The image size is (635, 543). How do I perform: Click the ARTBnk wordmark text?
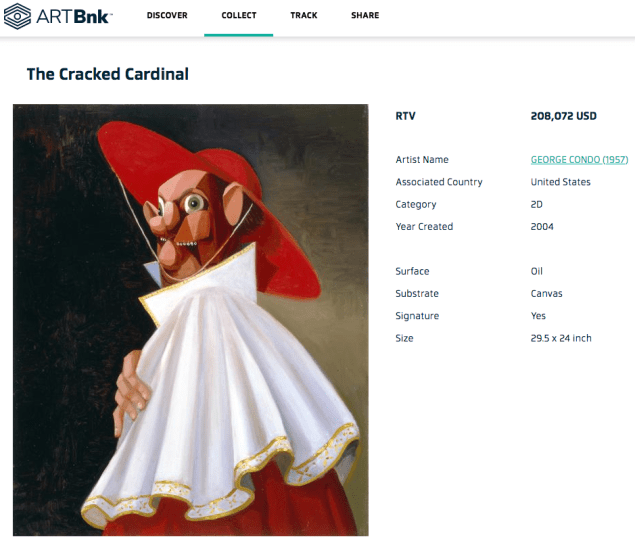pos(74,17)
